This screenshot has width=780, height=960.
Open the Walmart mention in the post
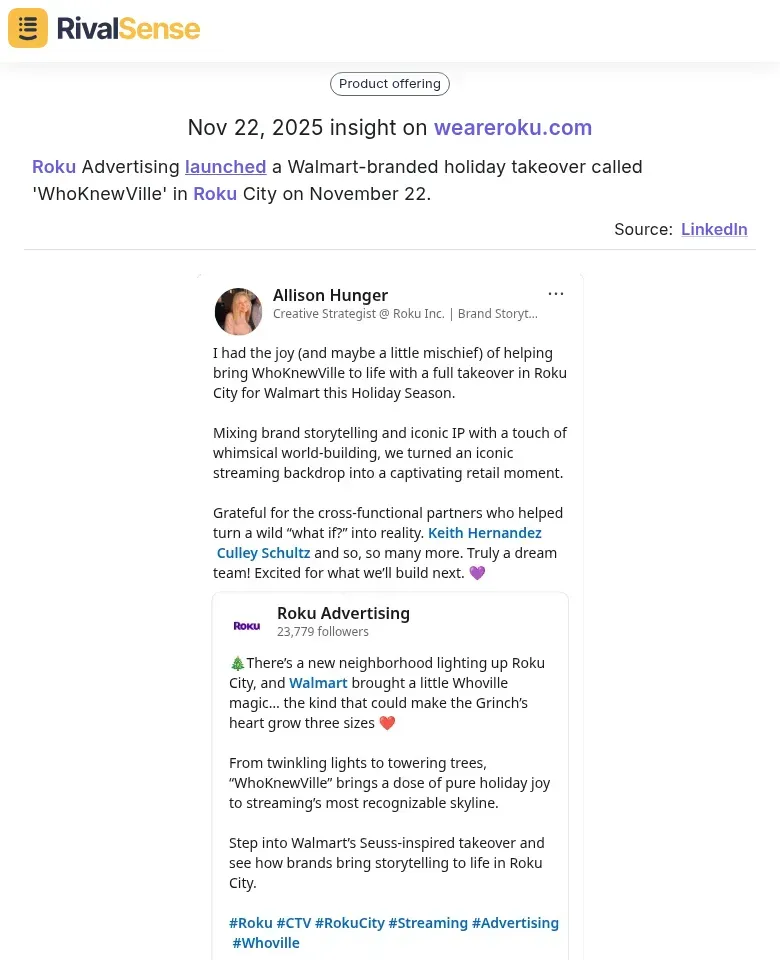click(x=318, y=683)
